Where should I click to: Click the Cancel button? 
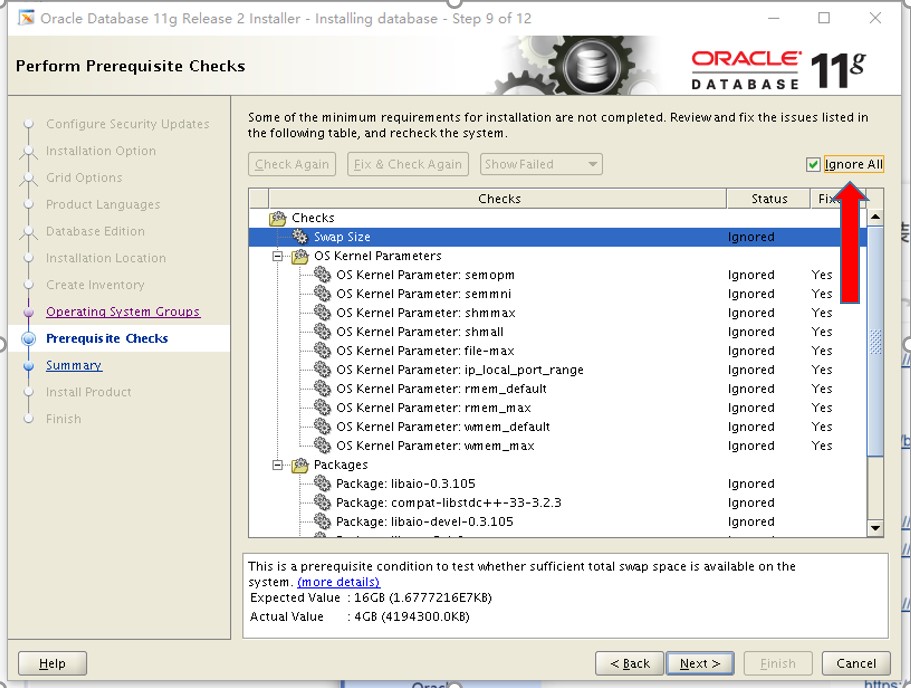(x=856, y=663)
